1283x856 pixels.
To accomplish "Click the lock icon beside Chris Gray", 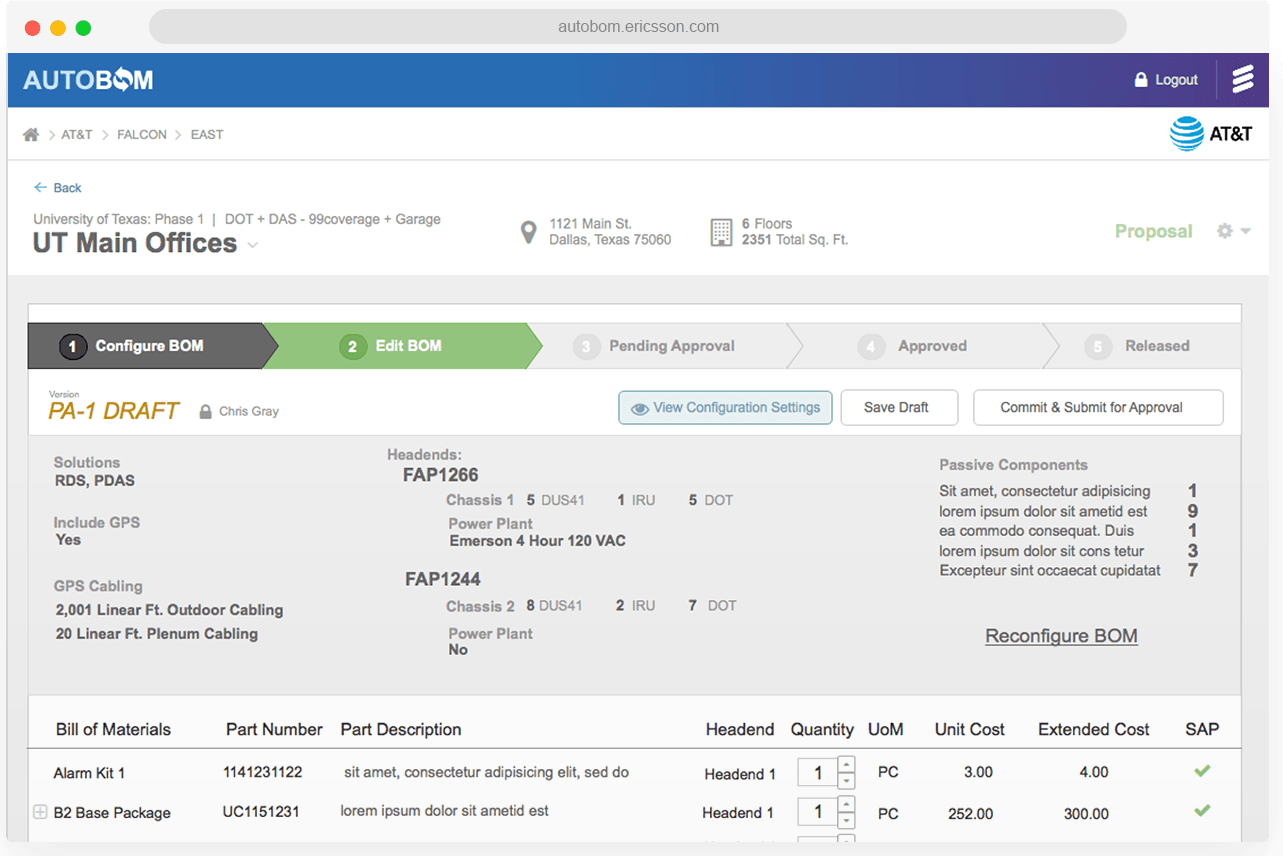I will (x=205, y=412).
